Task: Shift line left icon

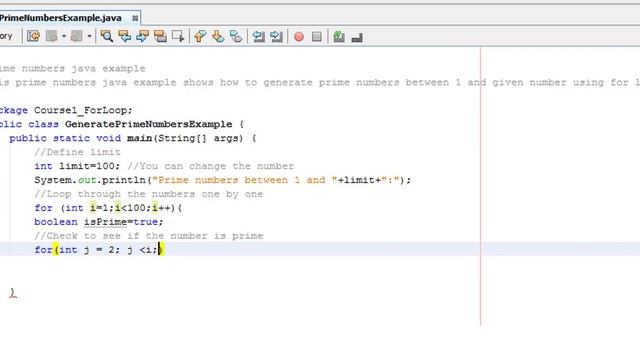Action: point(258,36)
